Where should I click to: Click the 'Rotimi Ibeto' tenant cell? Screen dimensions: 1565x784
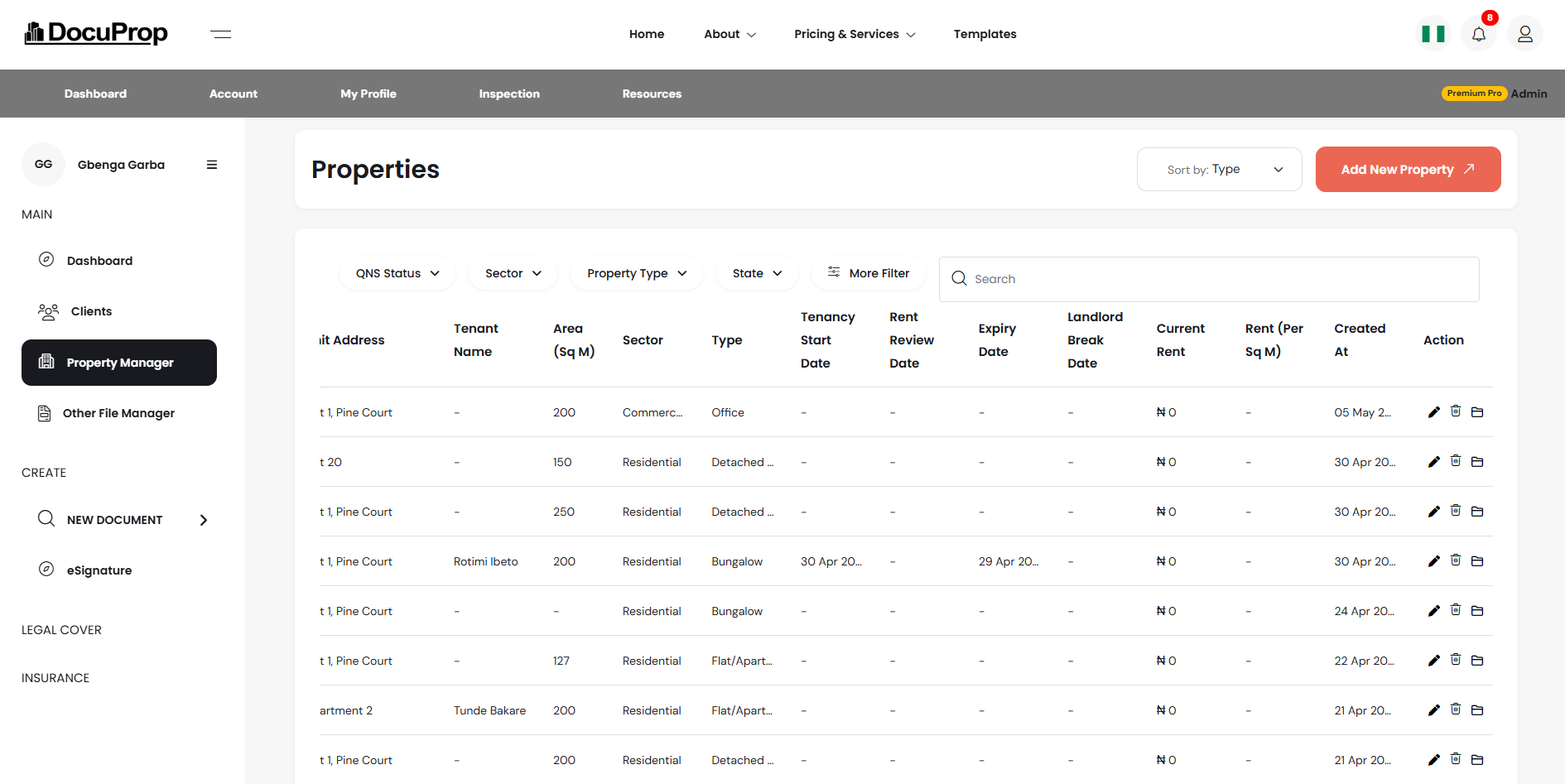(486, 561)
